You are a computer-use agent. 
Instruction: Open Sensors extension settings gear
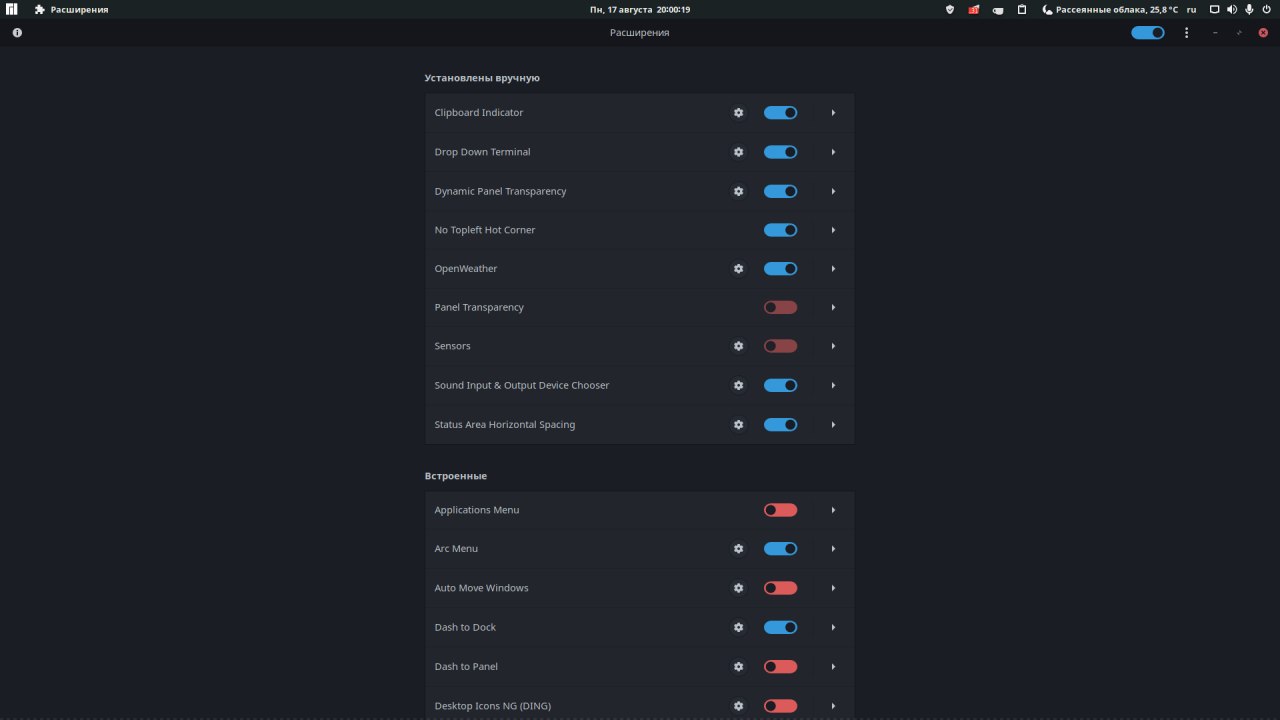[x=738, y=346]
